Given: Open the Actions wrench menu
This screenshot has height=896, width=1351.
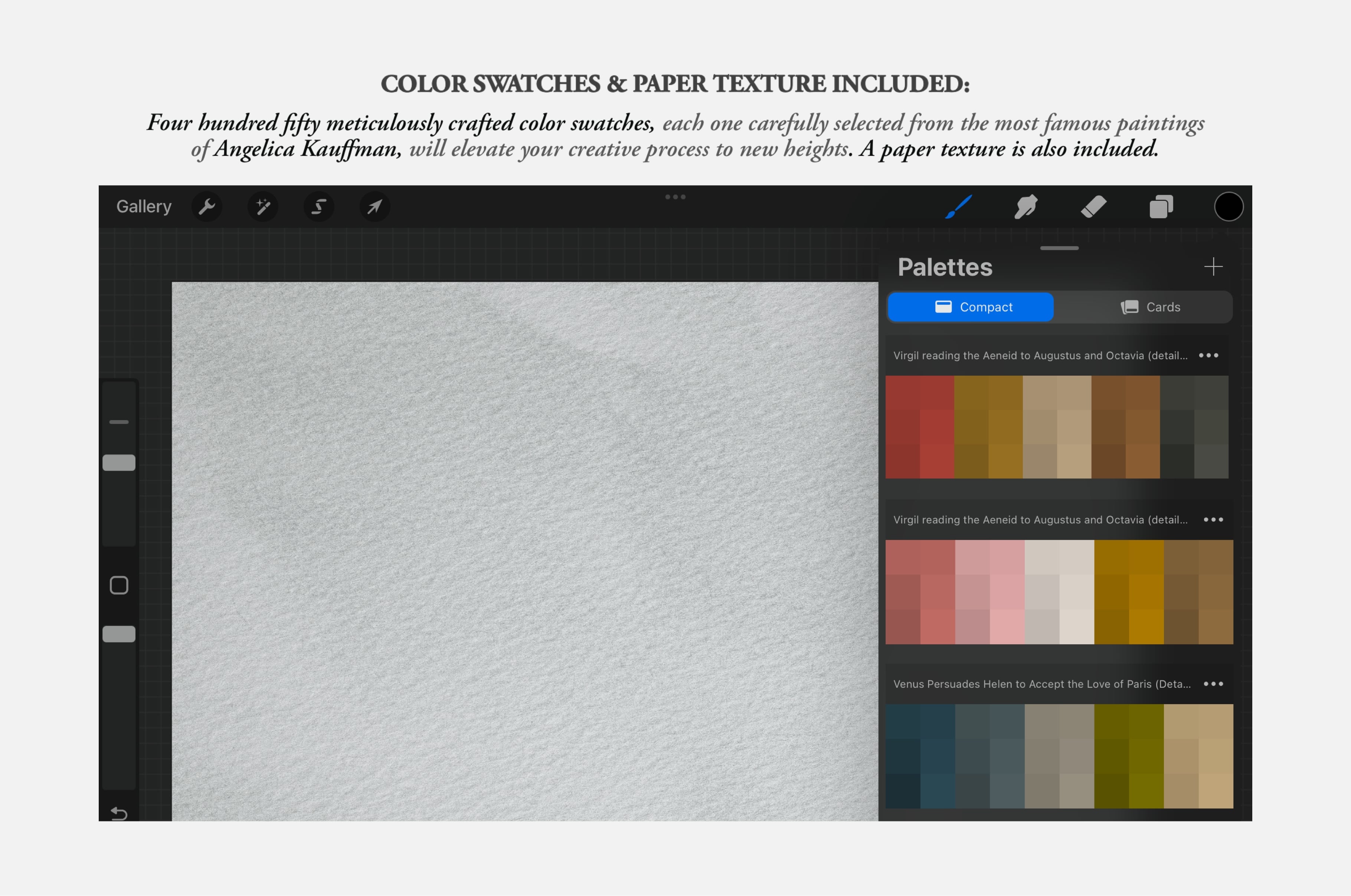Looking at the screenshot, I should click(x=207, y=206).
